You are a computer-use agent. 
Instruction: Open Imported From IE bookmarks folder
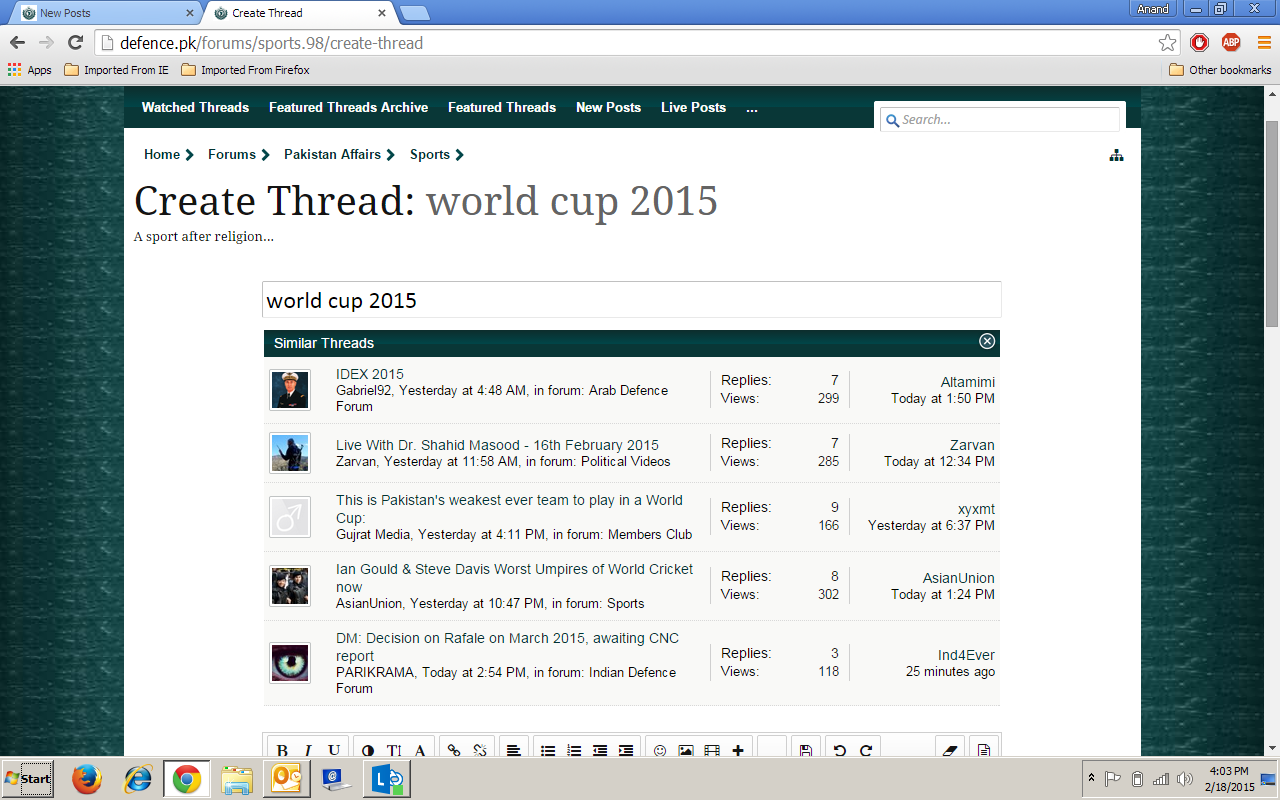pos(116,70)
